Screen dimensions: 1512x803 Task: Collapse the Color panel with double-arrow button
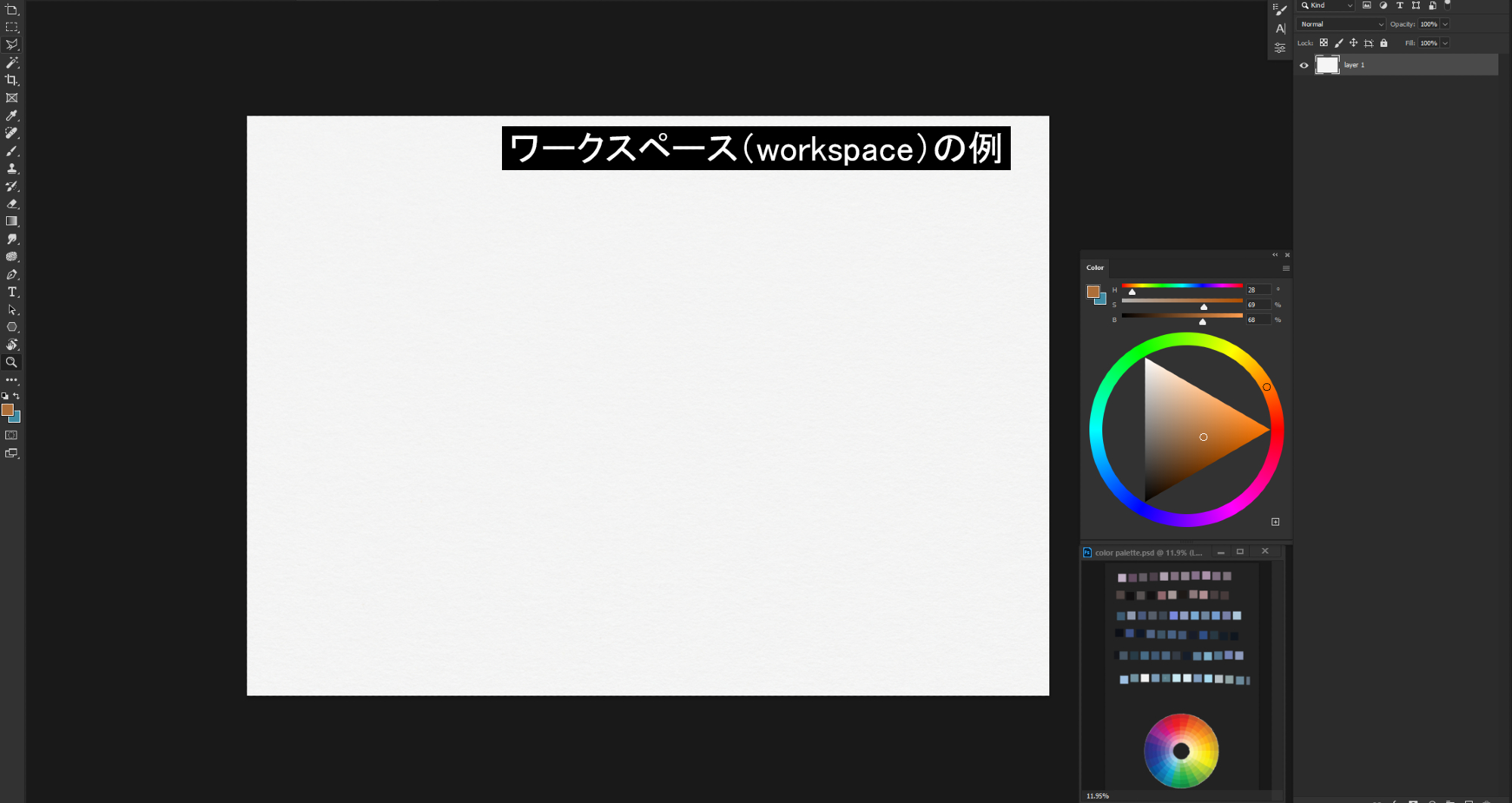click(1275, 255)
